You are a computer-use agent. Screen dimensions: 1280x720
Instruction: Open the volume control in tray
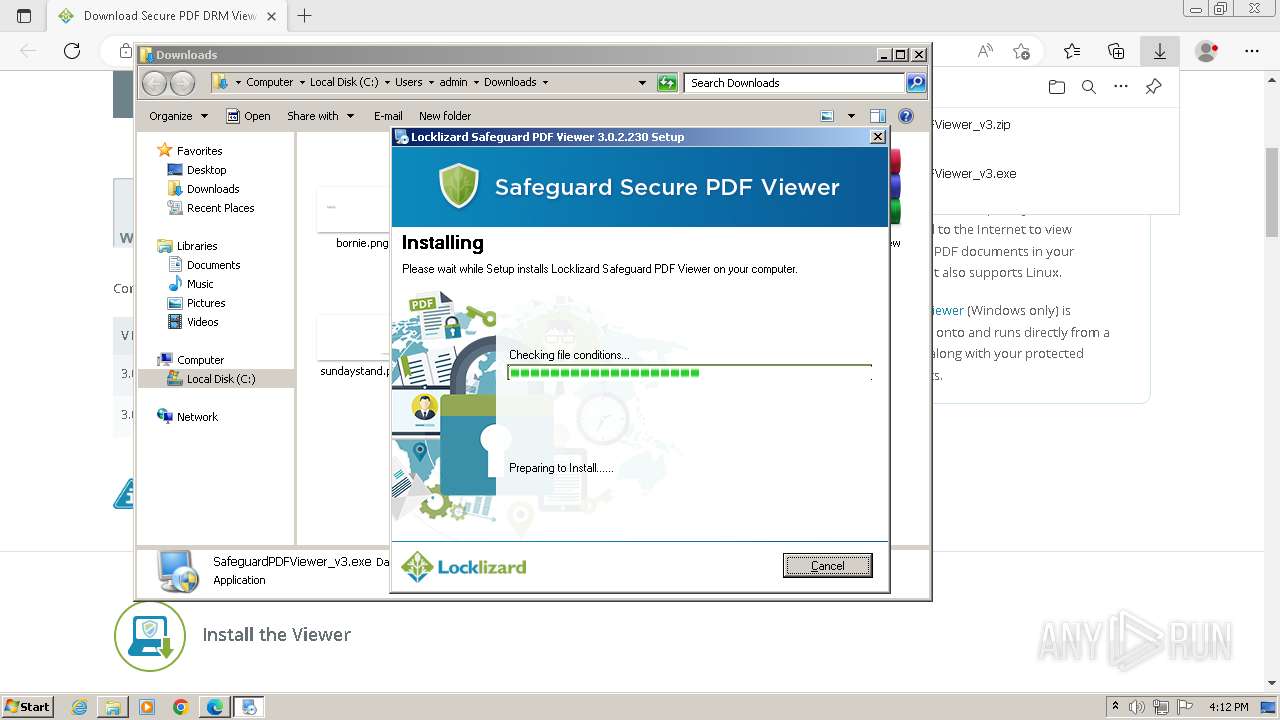click(x=1136, y=707)
